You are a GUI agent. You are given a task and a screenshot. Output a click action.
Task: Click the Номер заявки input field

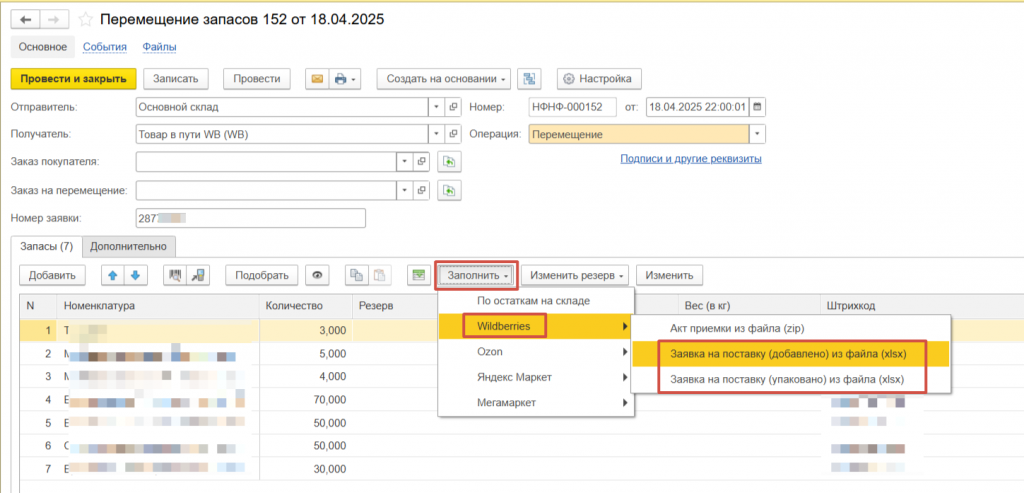250,218
